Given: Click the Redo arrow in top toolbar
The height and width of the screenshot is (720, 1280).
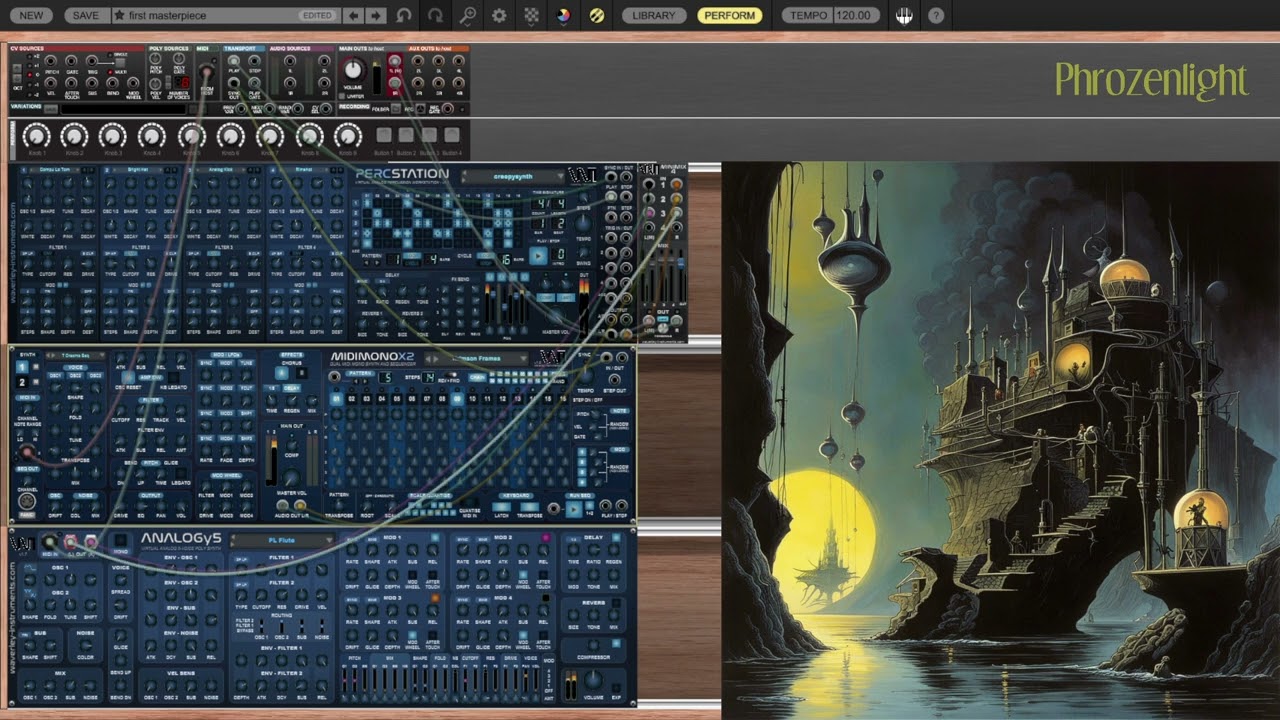Looking at the screenshot, I should 435,16.
